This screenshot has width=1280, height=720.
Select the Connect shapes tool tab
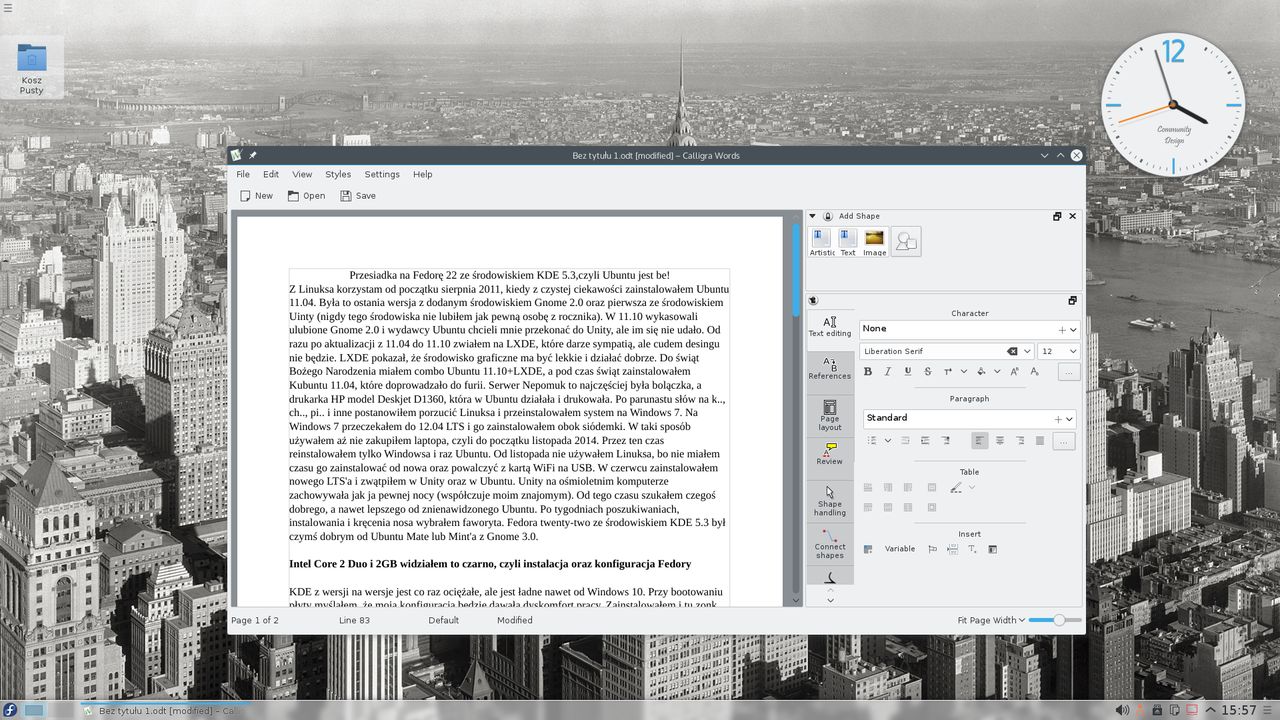point(830,544)
